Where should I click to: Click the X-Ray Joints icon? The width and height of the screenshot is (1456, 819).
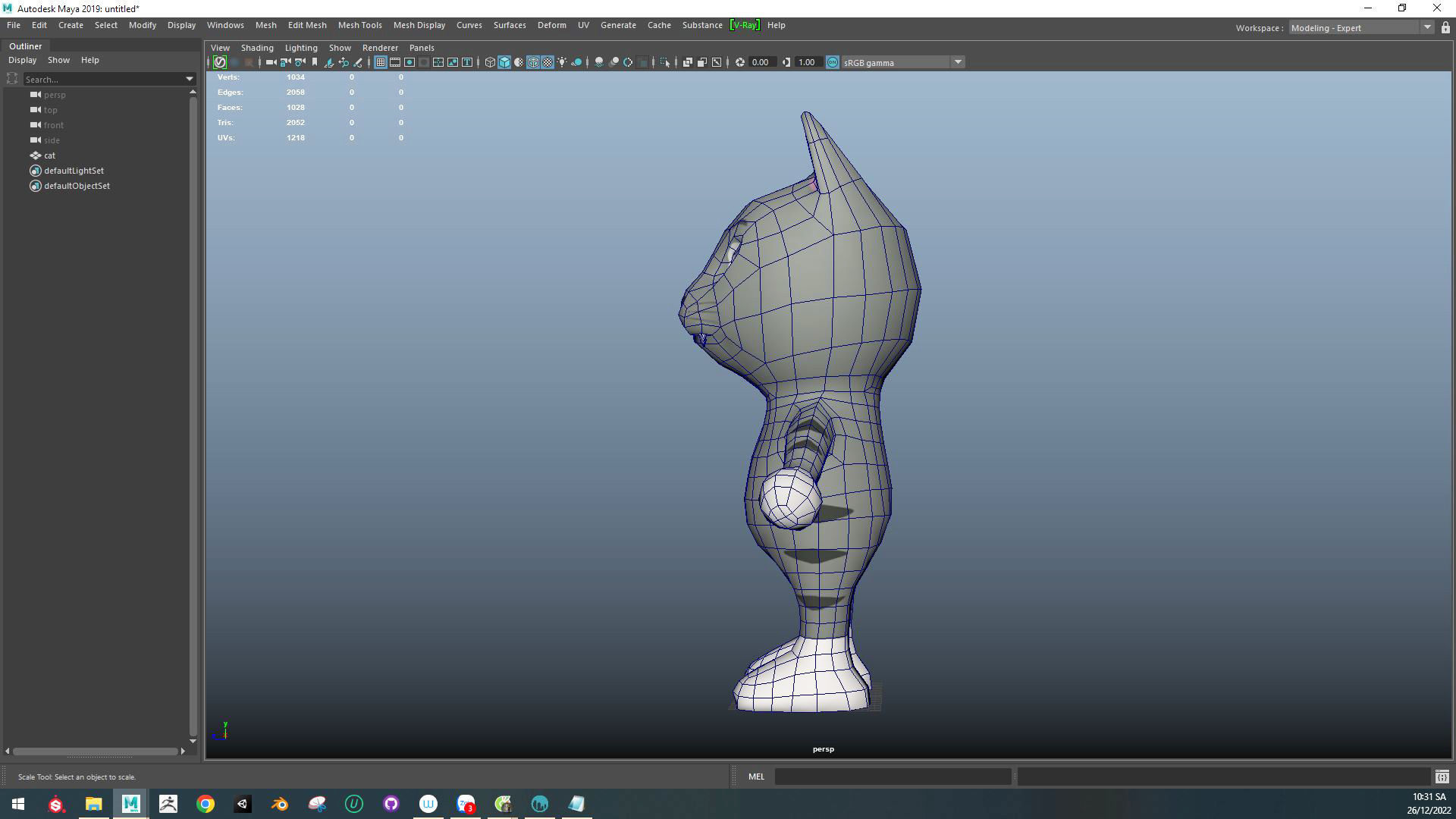[x=717, y=62]
